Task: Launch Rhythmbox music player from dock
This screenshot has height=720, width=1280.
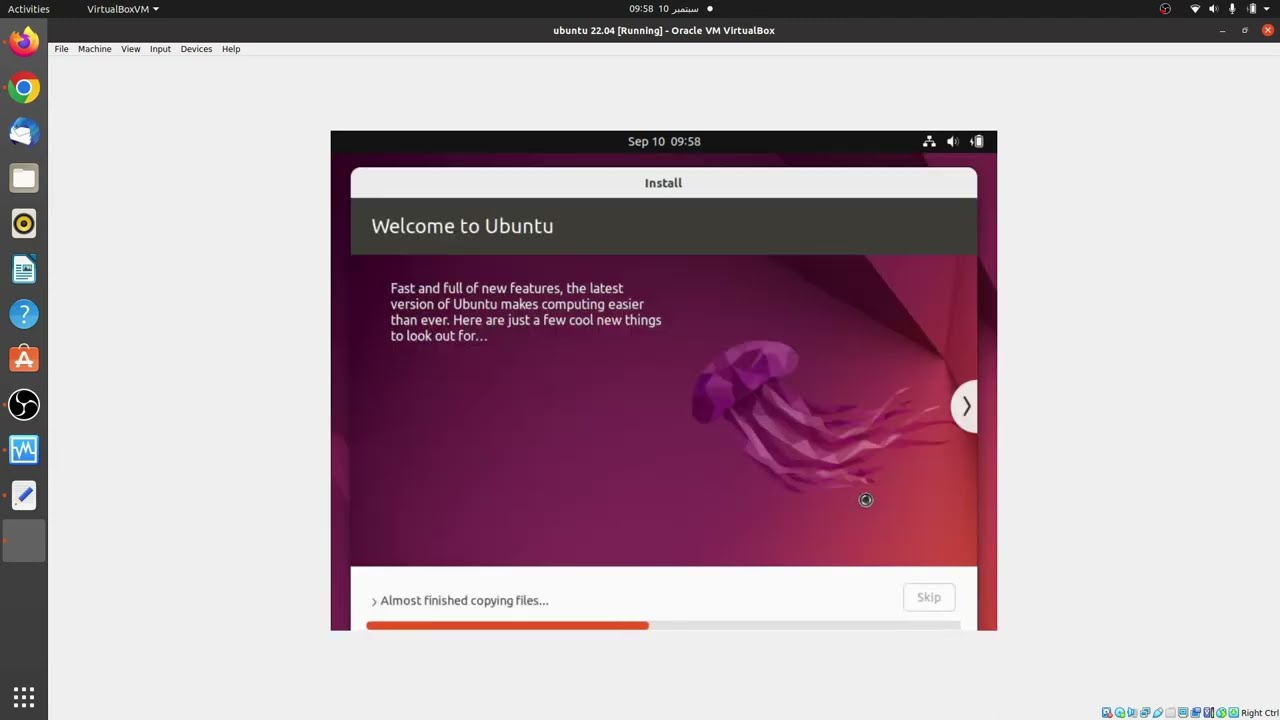Action: pos(24,224)
